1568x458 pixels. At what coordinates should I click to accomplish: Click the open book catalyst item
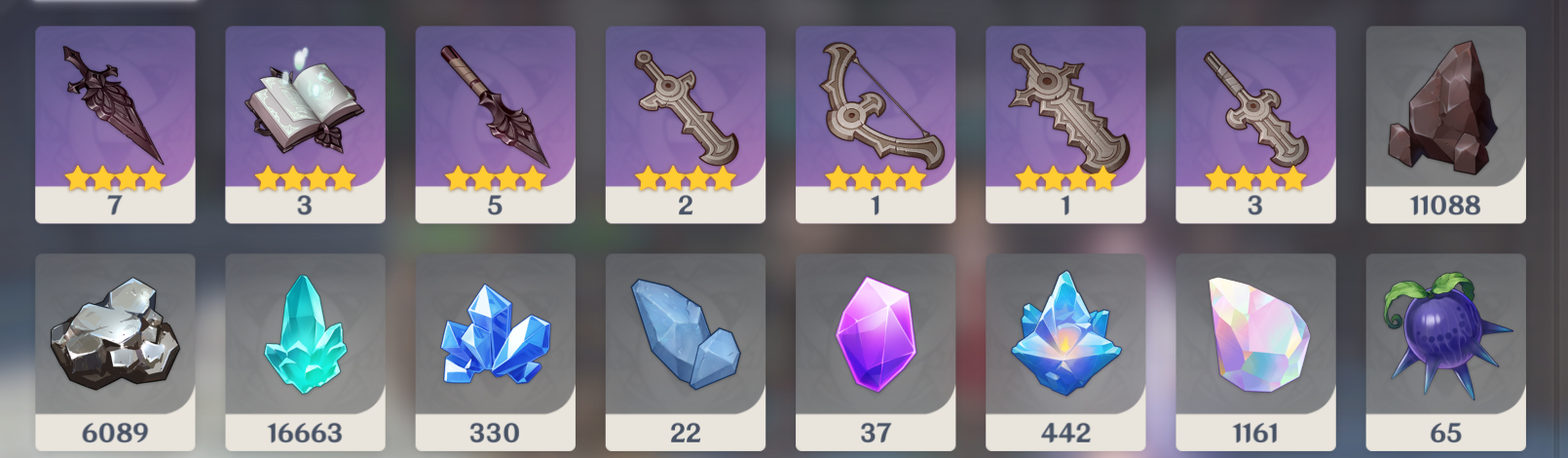coord(305,125)
